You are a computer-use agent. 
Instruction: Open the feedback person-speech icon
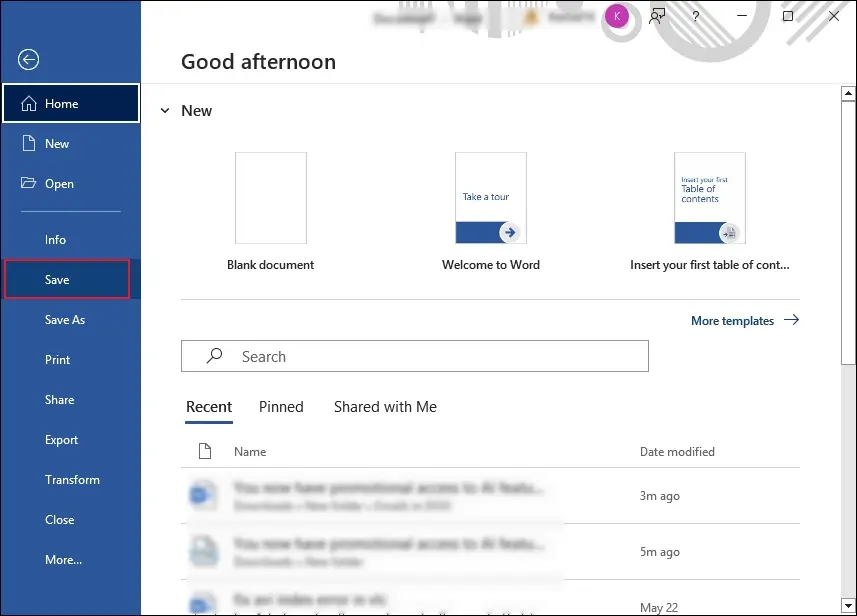657,16
